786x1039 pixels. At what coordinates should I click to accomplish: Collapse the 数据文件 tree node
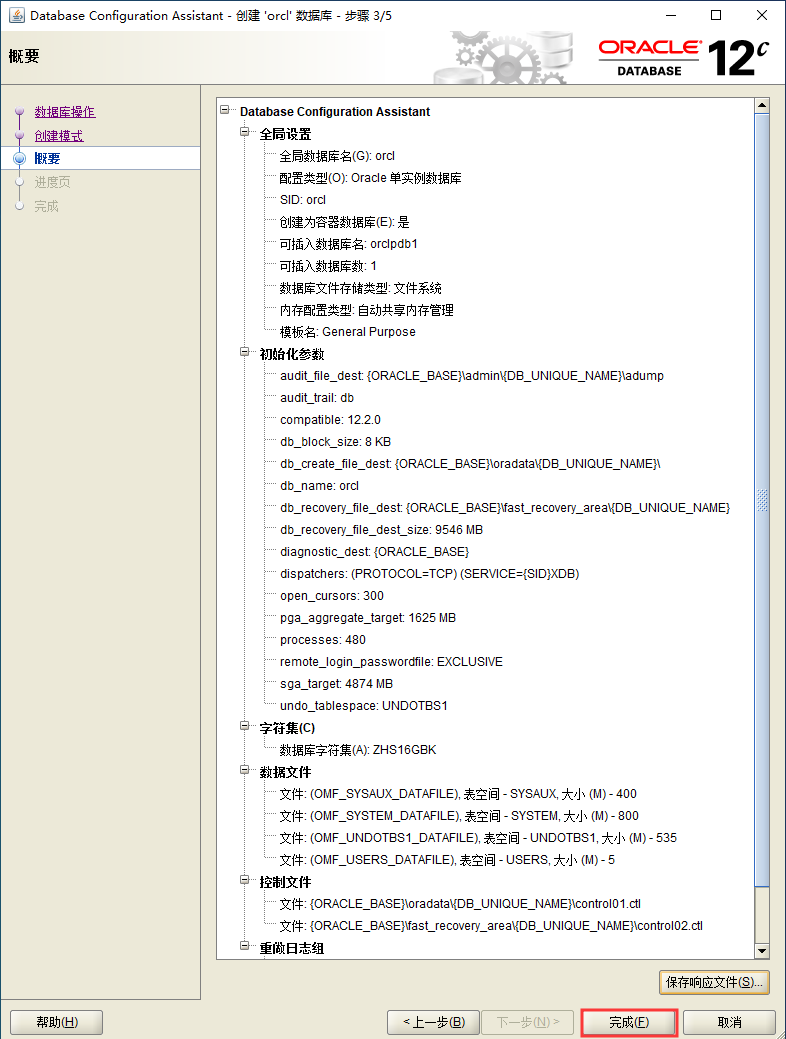pyautogui.click(x=246, y=772)
